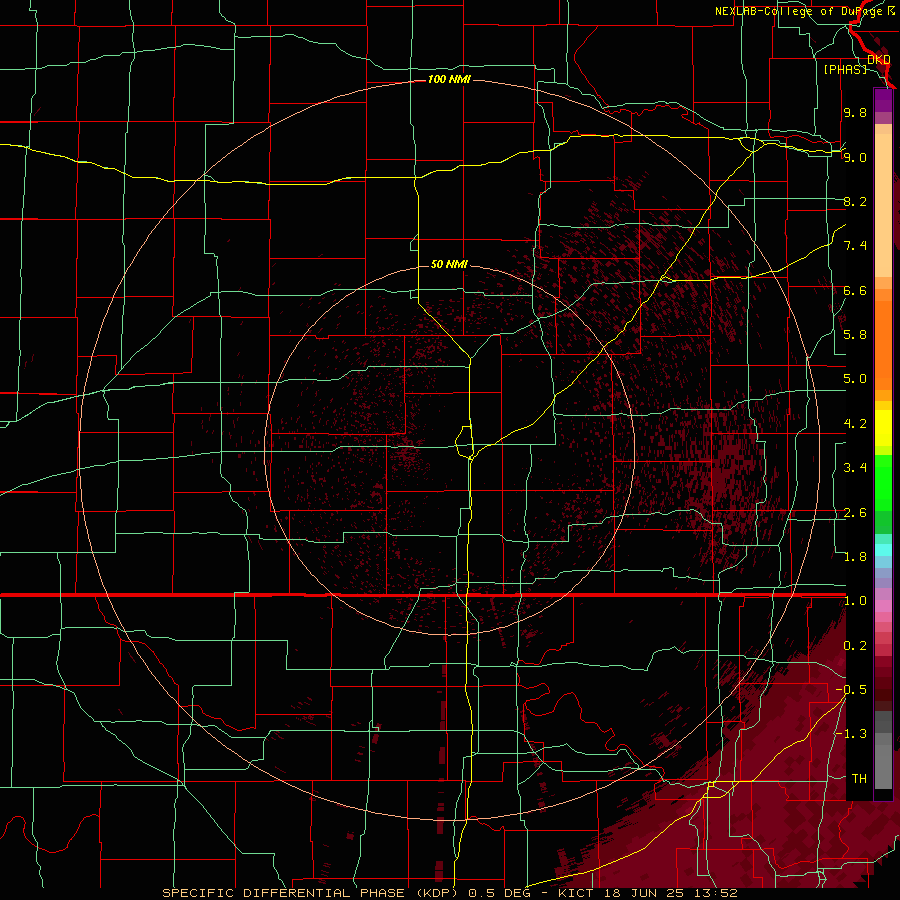Pick the pink segment of the KDP color bar
900x900 pixels.
(883, 606)
